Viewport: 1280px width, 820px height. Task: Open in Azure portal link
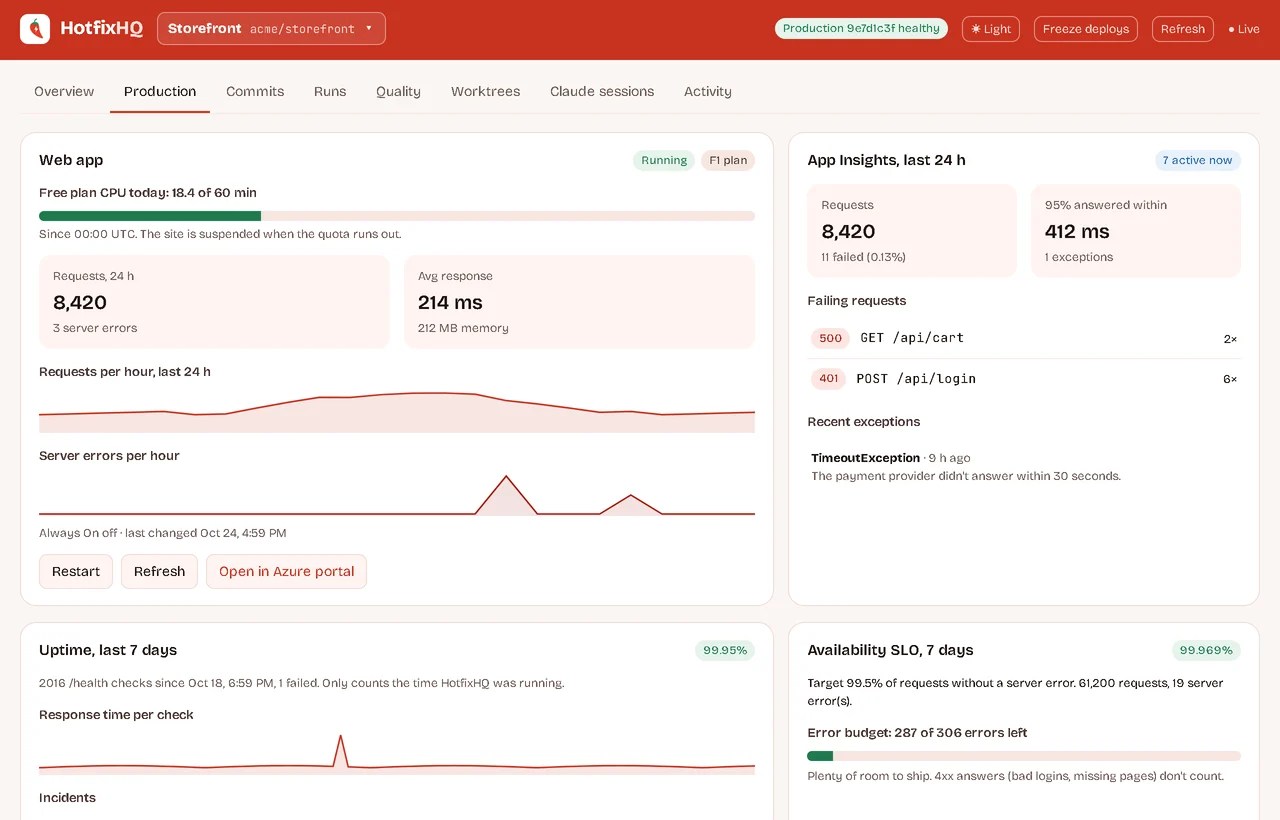[x=287, y=571]
